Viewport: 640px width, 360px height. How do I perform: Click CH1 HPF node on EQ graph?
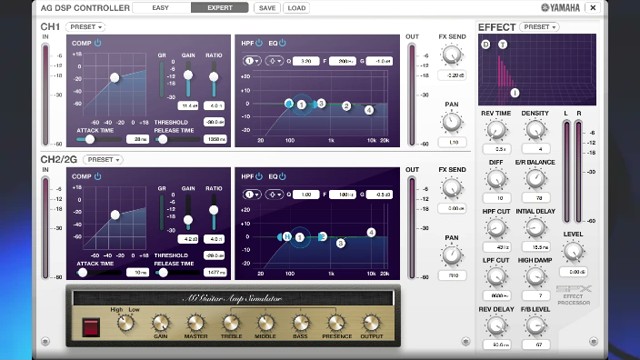pos(289,104)
